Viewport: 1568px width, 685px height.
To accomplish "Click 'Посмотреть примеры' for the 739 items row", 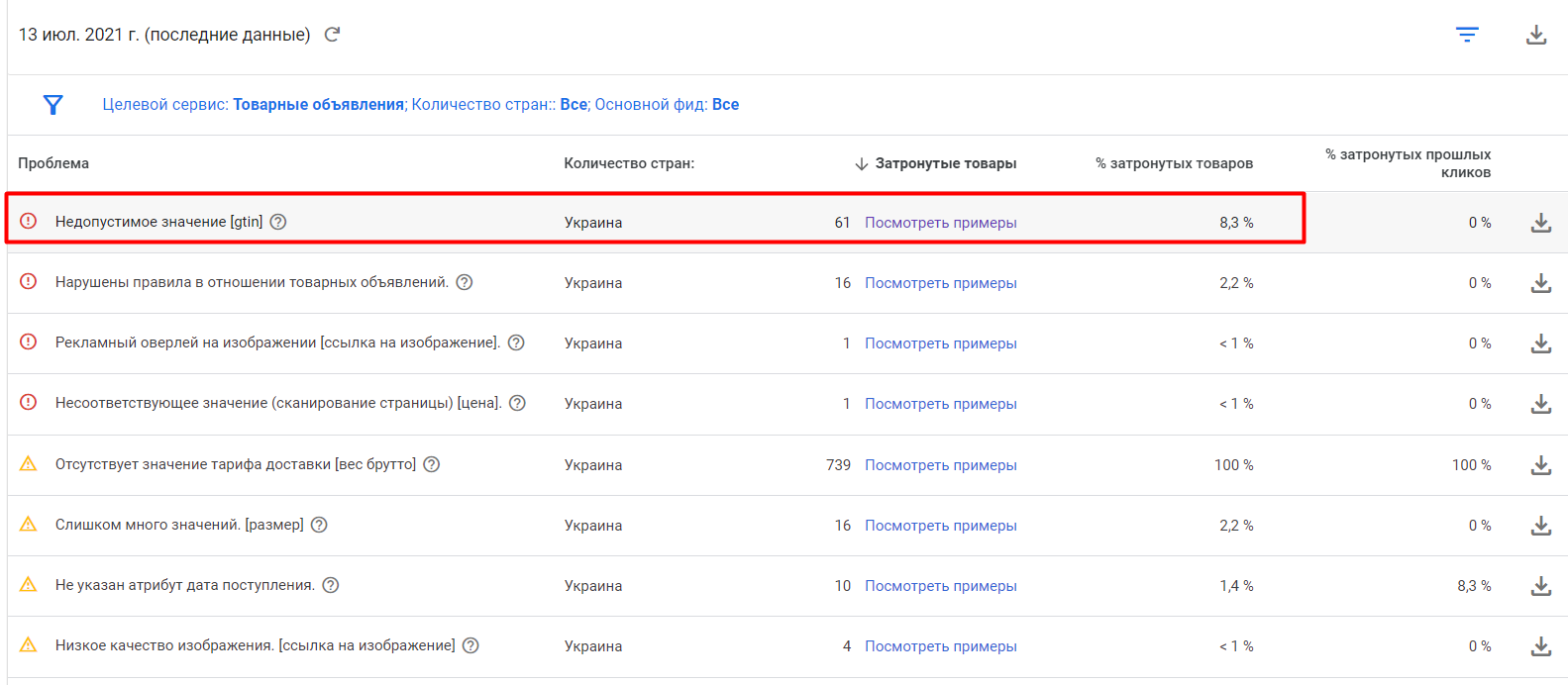I will pyautogui.click(x=940, y=465).
